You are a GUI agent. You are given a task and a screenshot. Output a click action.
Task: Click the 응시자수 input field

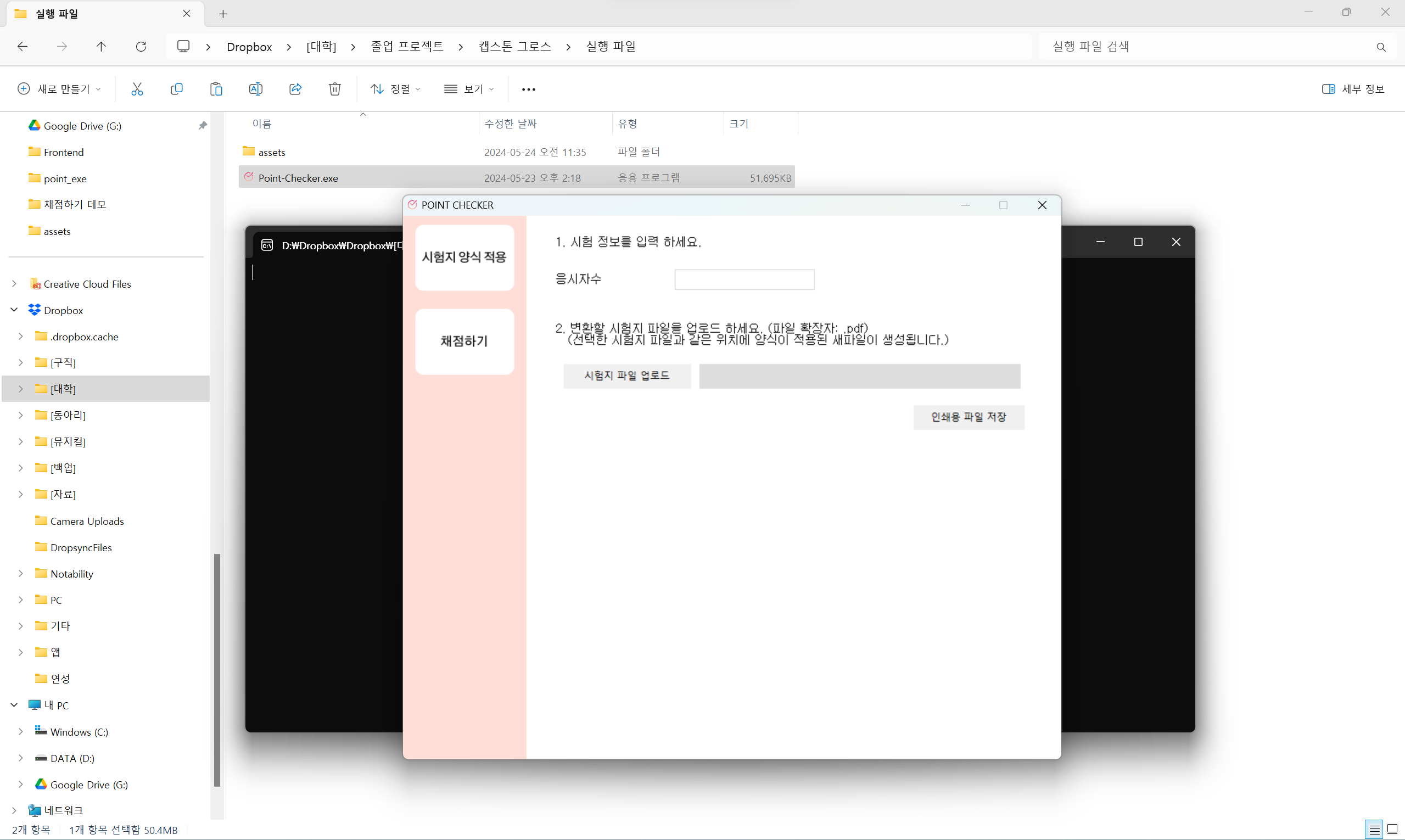coord(744,279)
